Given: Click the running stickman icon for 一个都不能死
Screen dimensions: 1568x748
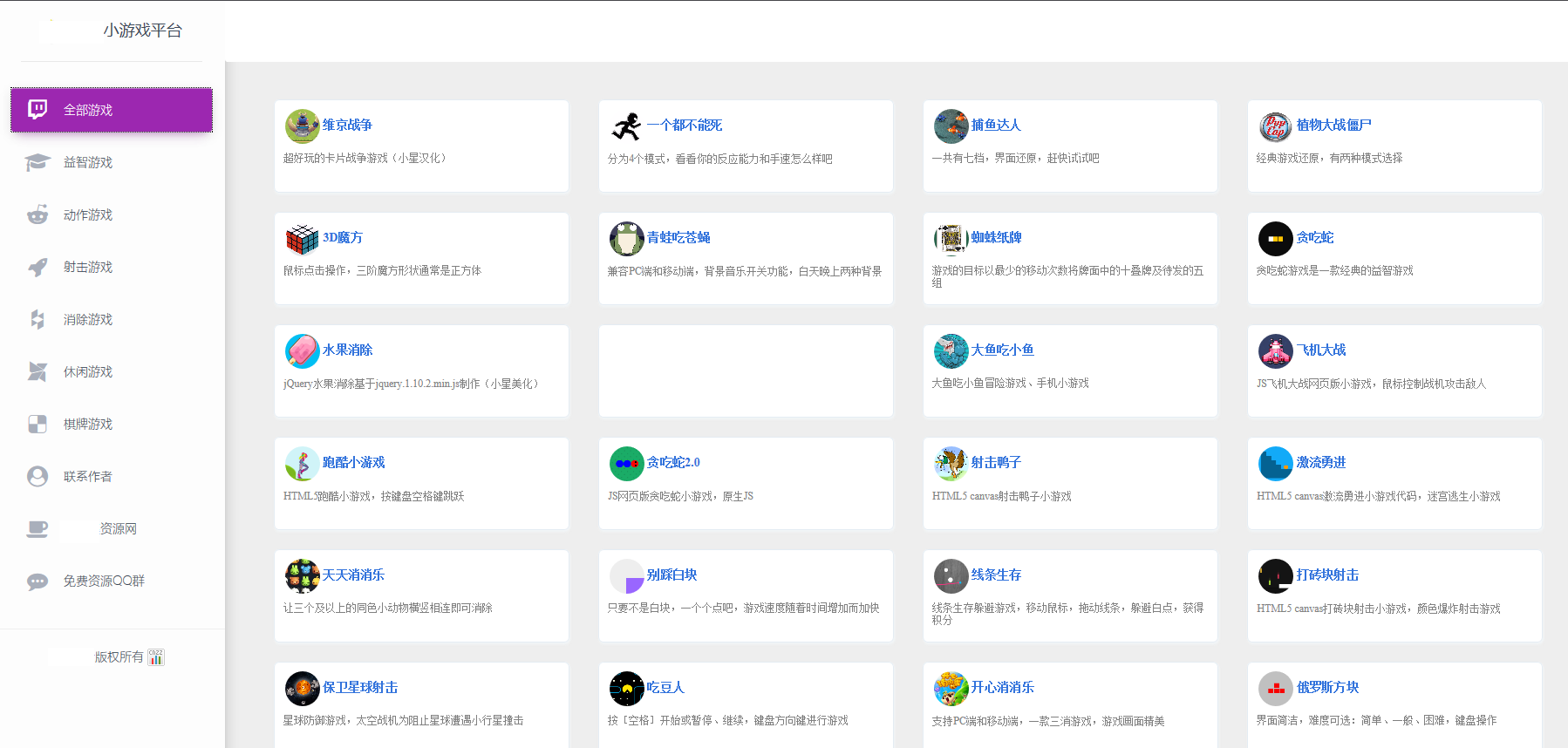Looking at the screenshot, I should coord(626,126).
